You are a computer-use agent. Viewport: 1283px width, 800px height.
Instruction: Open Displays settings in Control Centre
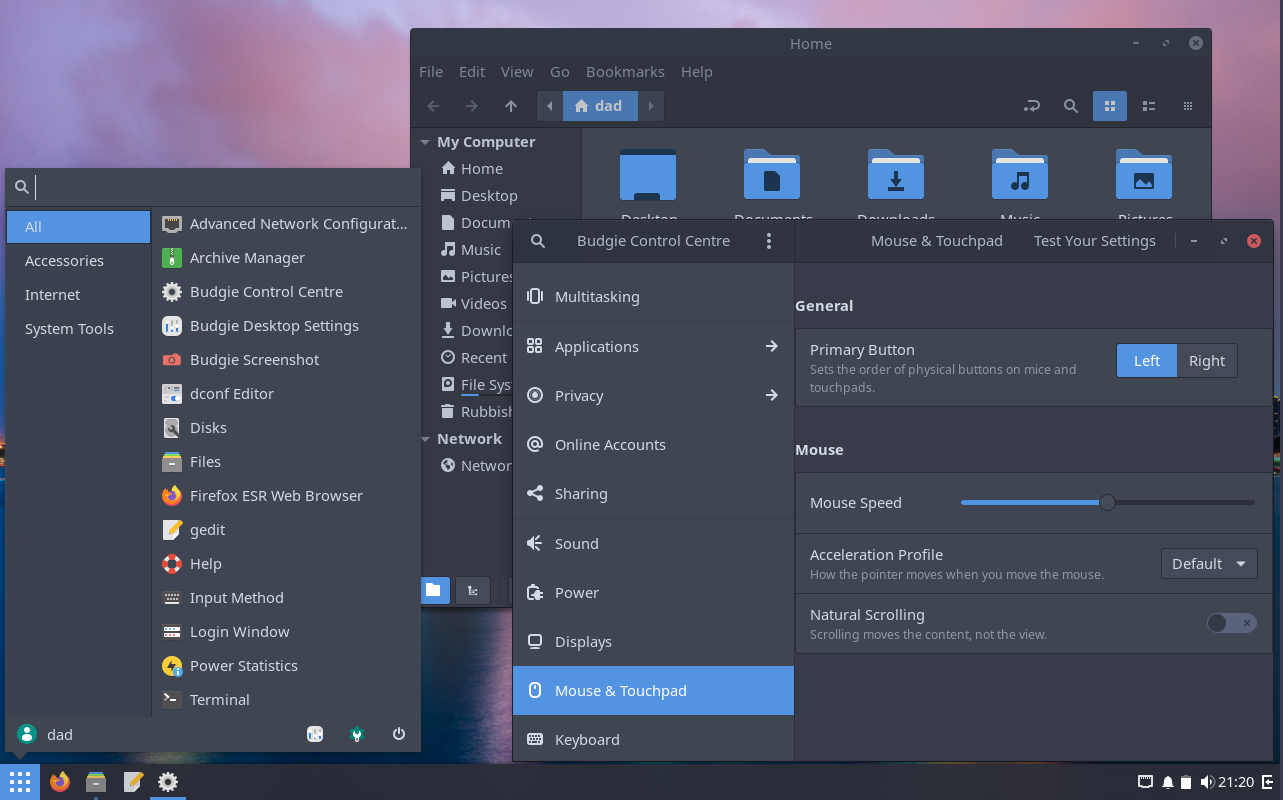point(653,641)
